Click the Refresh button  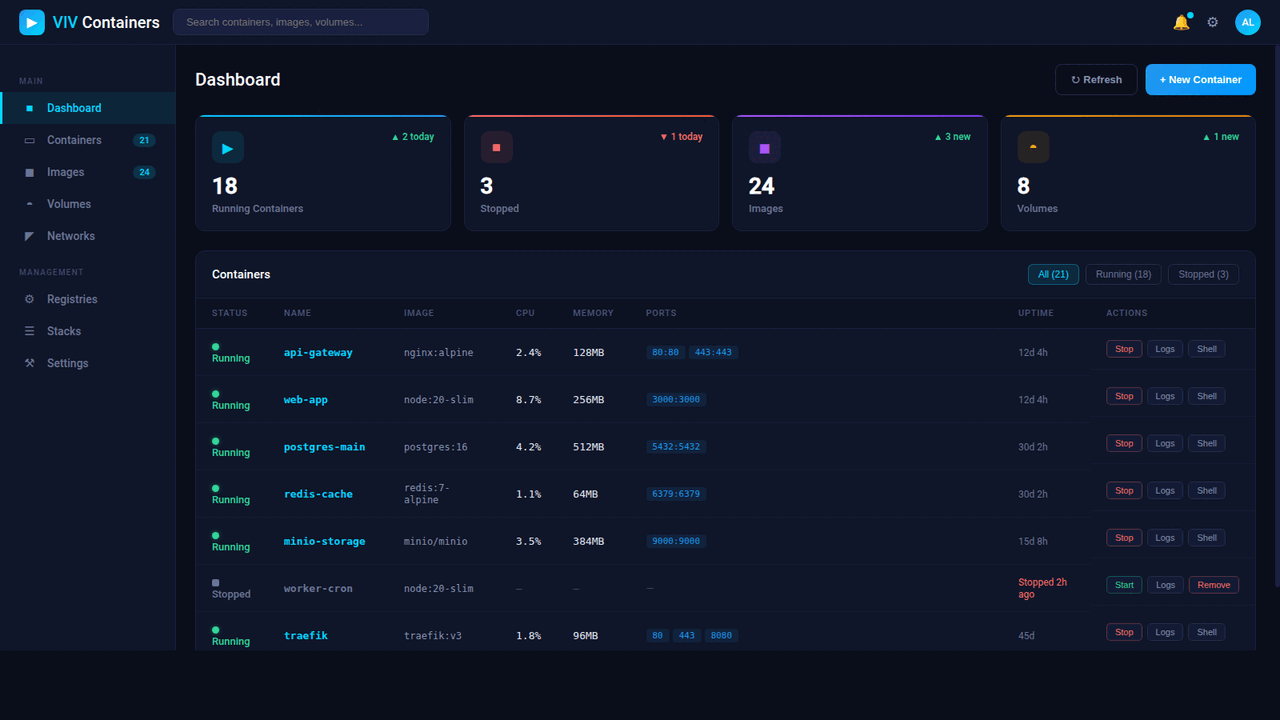[x=1096, y=79]
